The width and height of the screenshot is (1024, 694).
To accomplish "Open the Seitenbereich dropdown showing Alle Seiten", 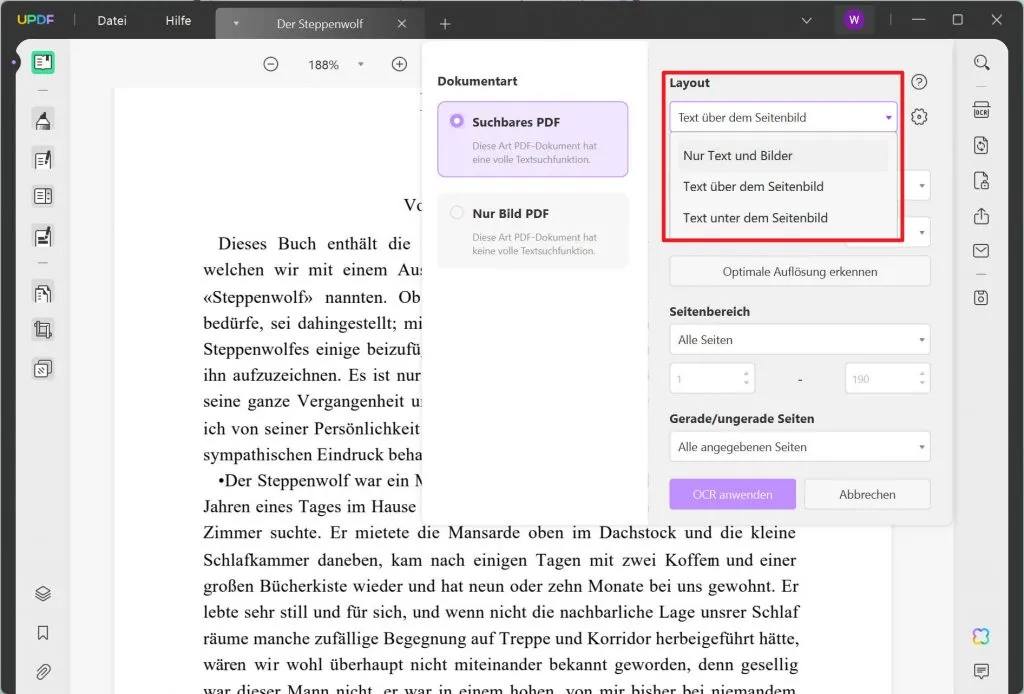I will click(x=799, y=339).
